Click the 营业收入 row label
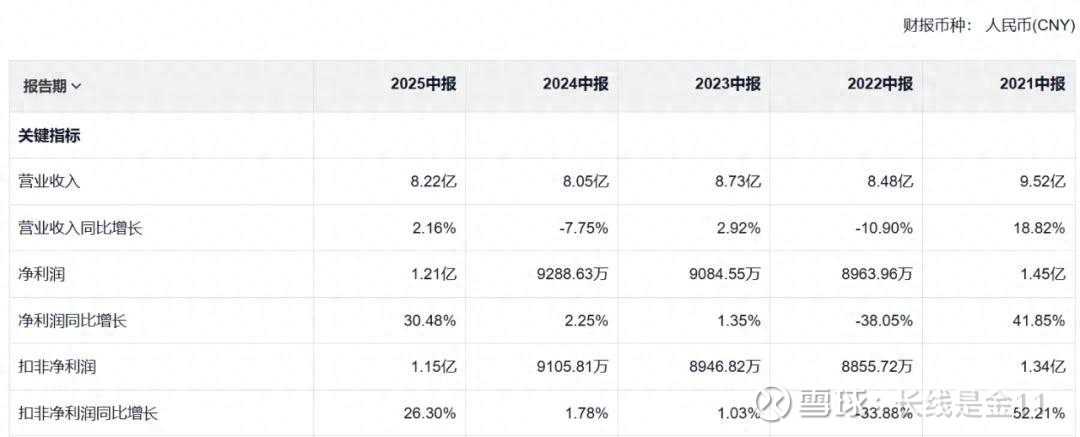Viewport: 1080px width, 437px height. pyautogui.click(x=49, y=181)
